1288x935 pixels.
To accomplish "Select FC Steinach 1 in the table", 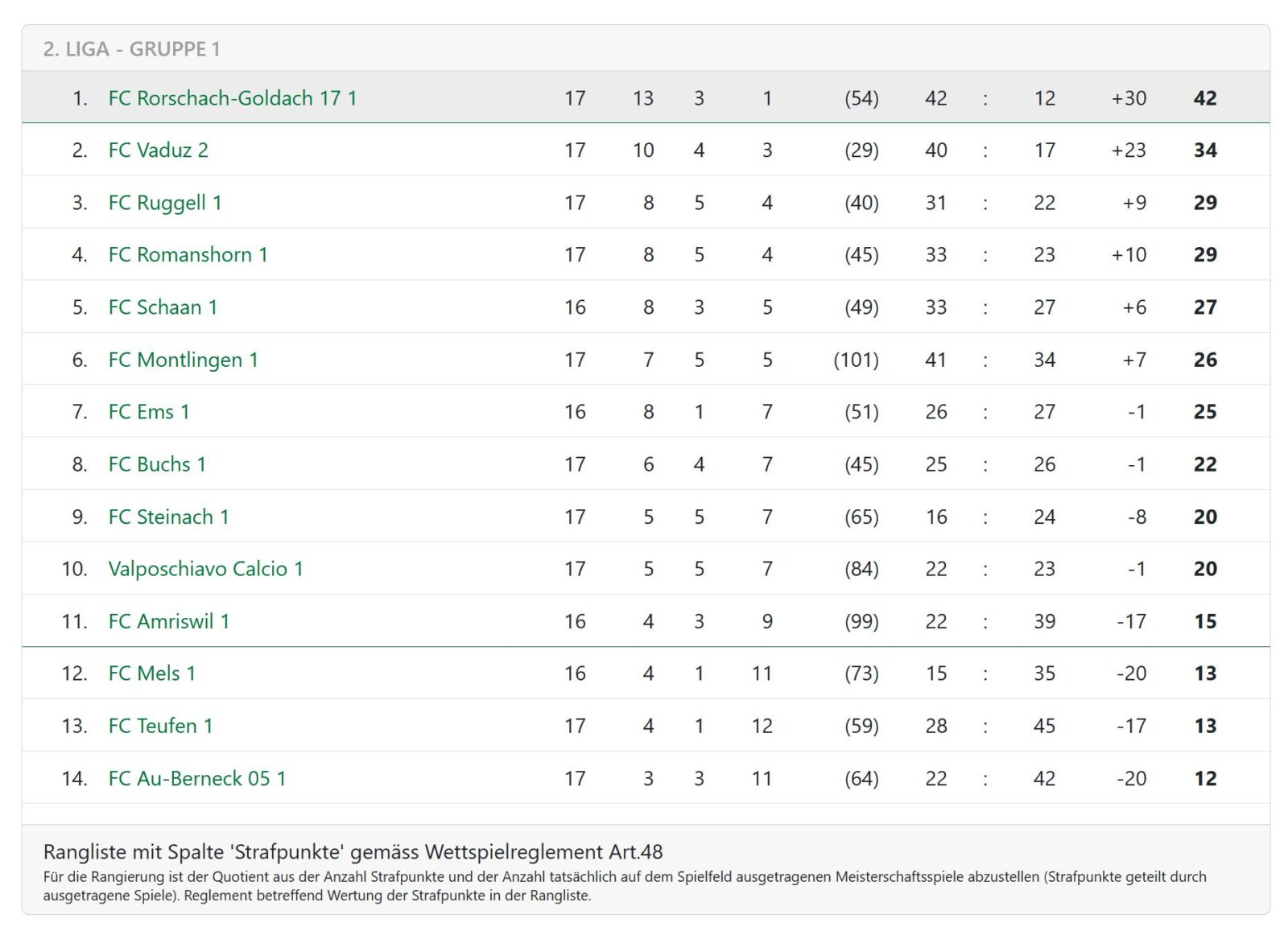I will coord(168,517).
